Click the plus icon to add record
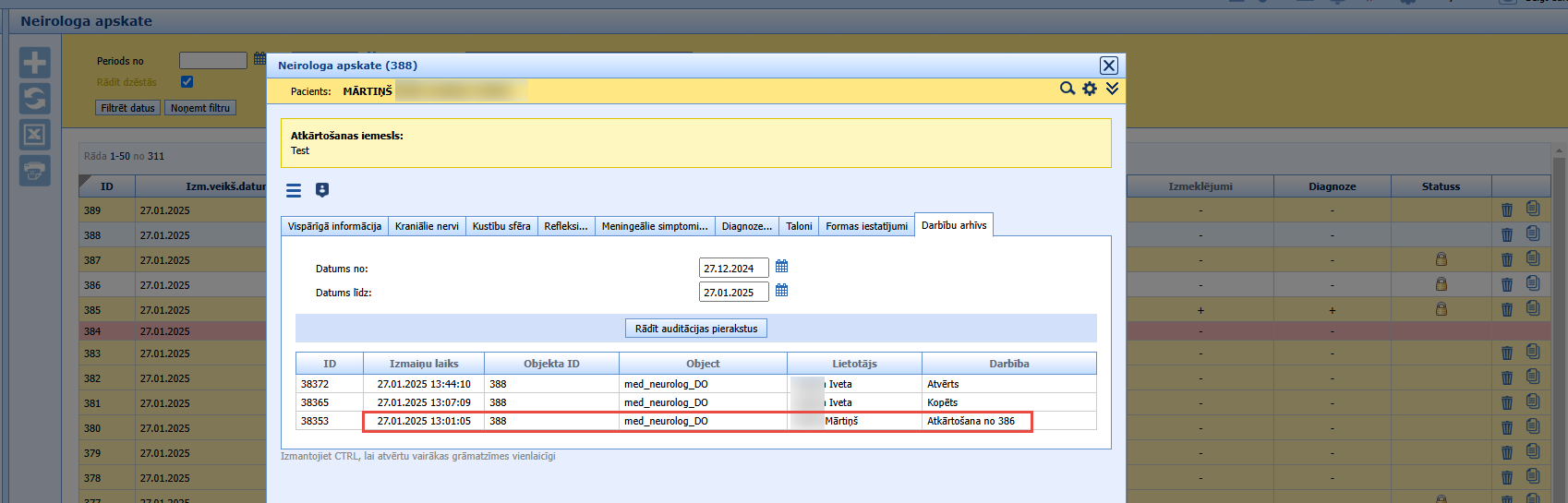Screen dimensions: 1568x503 [x=35, y=63]
